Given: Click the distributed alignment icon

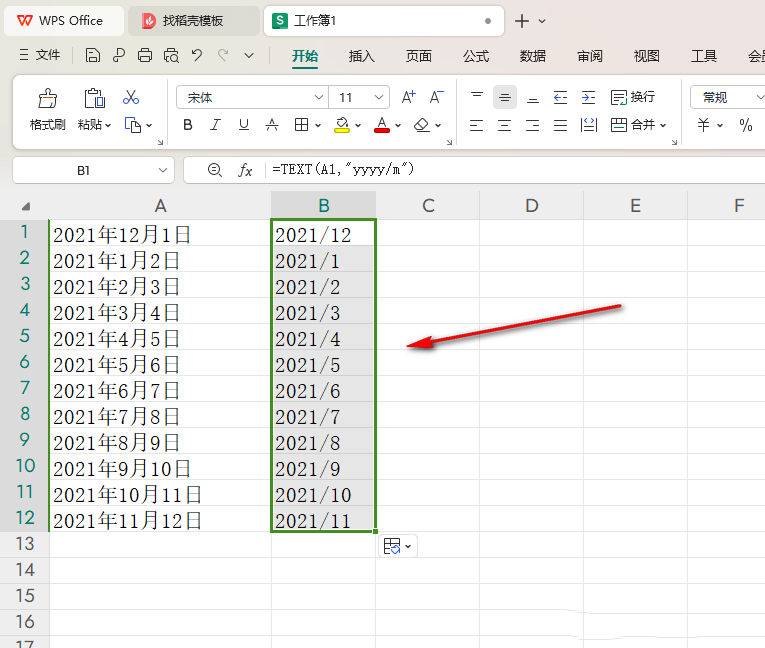Looking at the screenshot, I should (x=589, y=125).
